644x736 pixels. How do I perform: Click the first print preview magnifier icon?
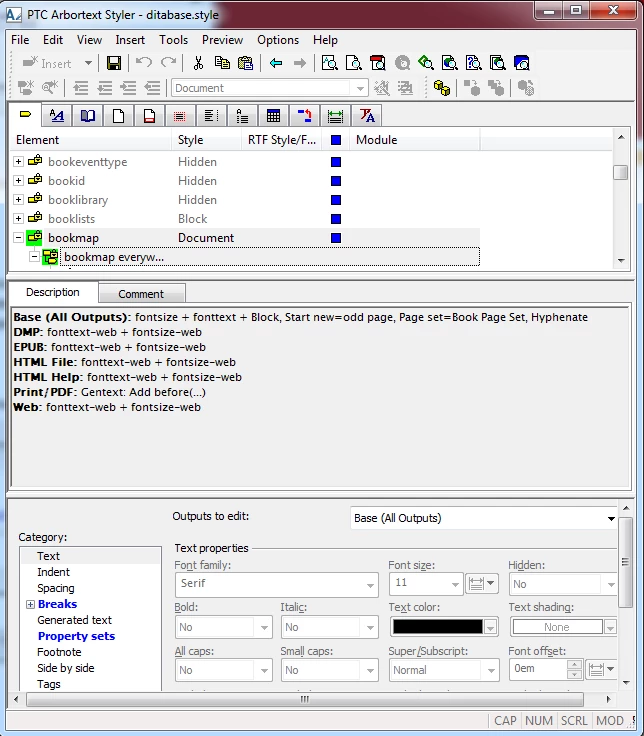(330, 62)
